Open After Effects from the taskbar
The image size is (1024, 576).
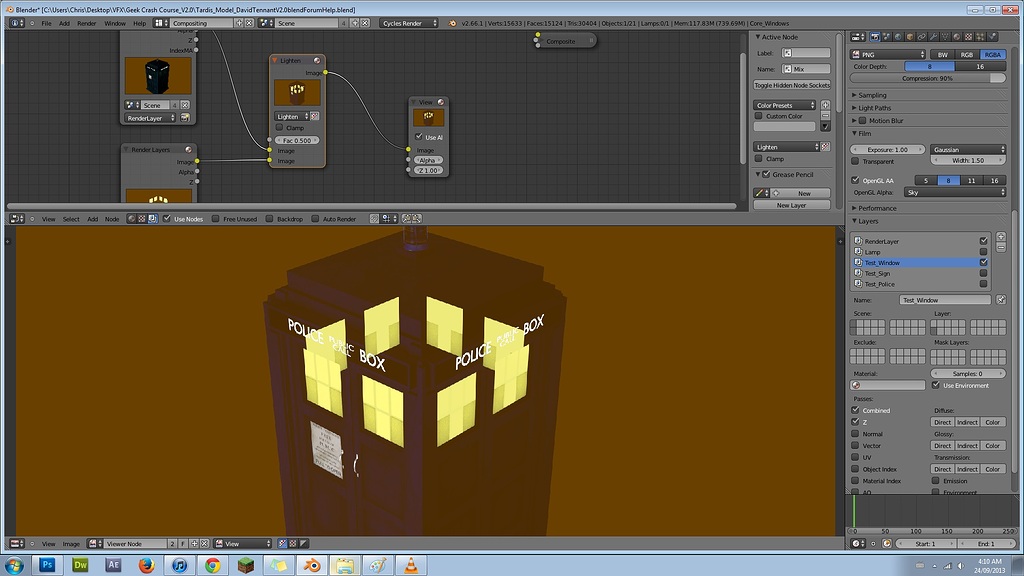(x=113, y=565)
